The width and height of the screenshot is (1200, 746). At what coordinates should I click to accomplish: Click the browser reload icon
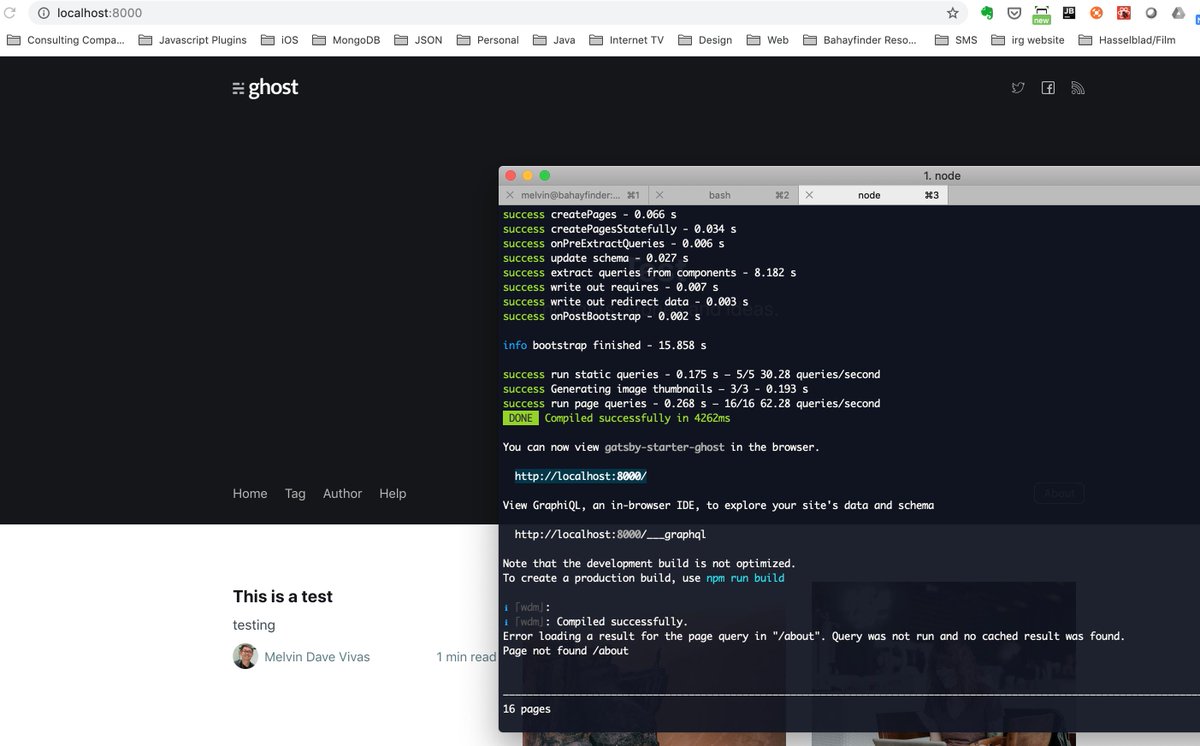coord(10,13)
